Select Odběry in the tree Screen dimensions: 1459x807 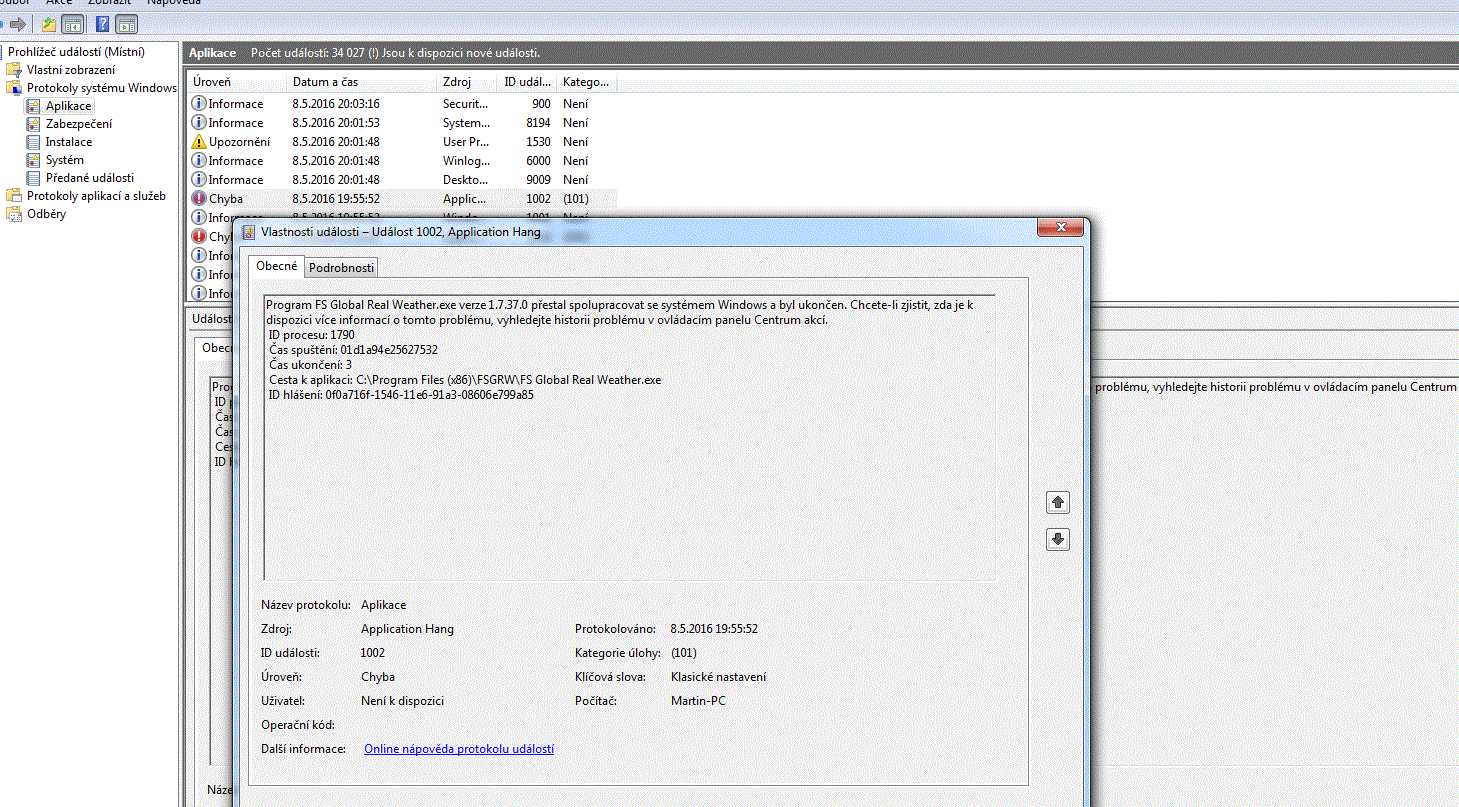click(x=46, y=214)
